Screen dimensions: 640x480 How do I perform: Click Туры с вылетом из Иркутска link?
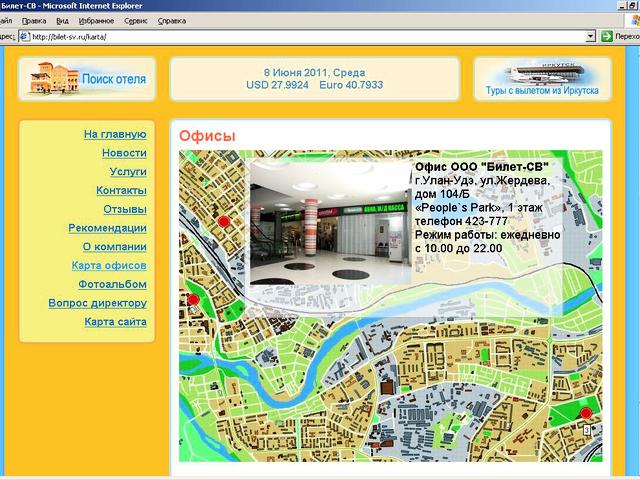coord(542,90)
